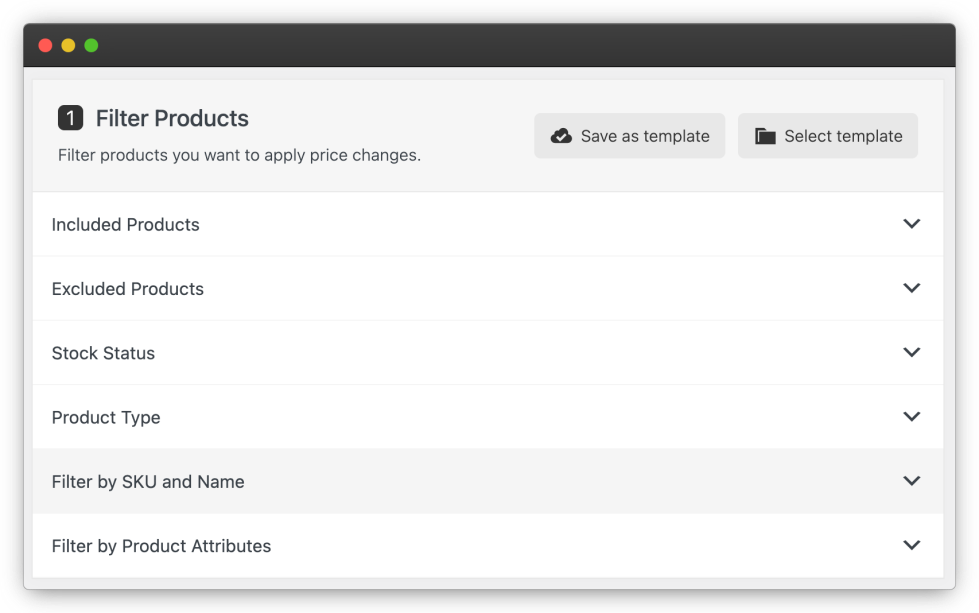Click the red close window dot
The width and height of the screenshot is (979, 613).
click(x=45, y=45)
